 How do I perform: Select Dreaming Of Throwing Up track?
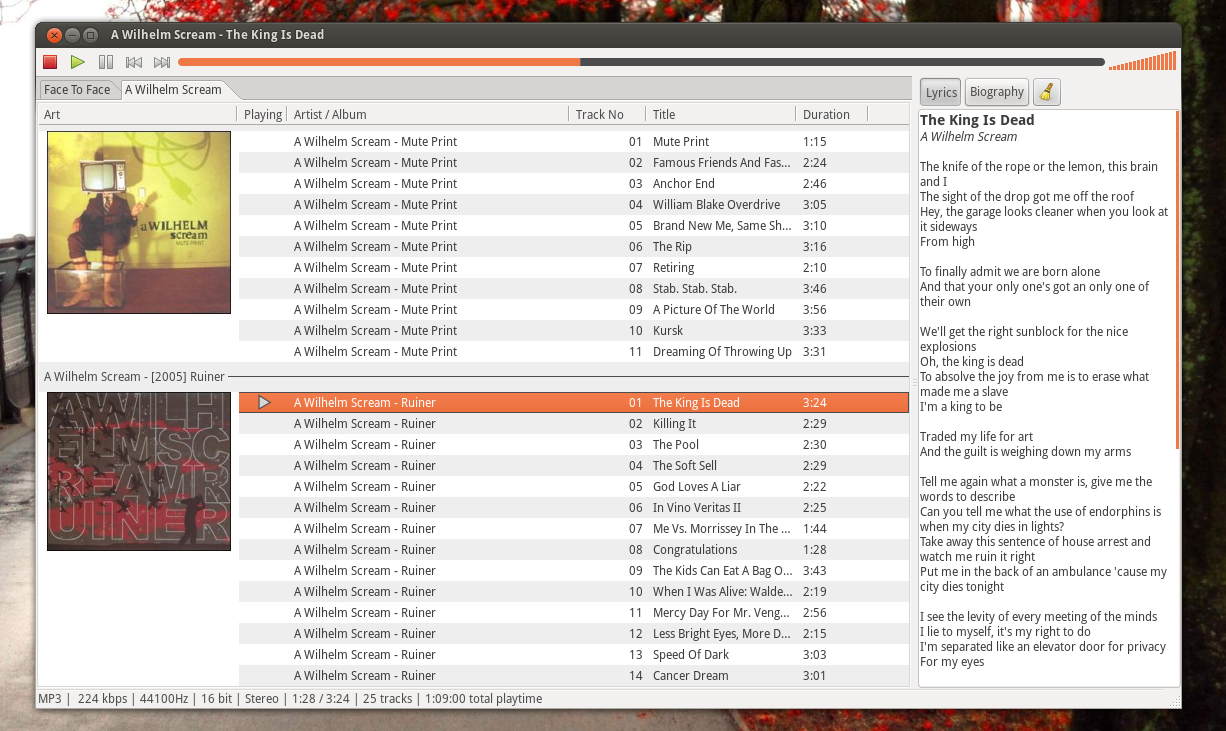573,352
